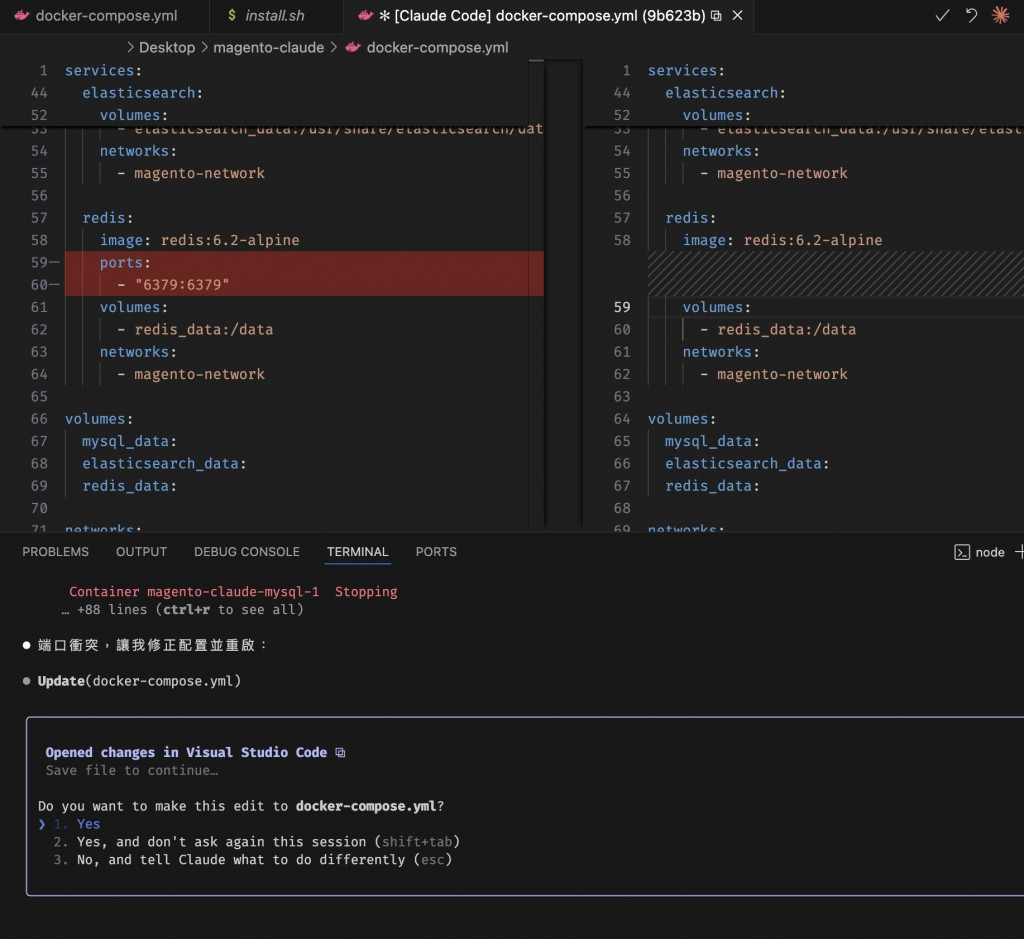Click the sticky elasticsearch: header in the left pane
The width and height of the screenshot is (1024, 939).
click(142, 93)
